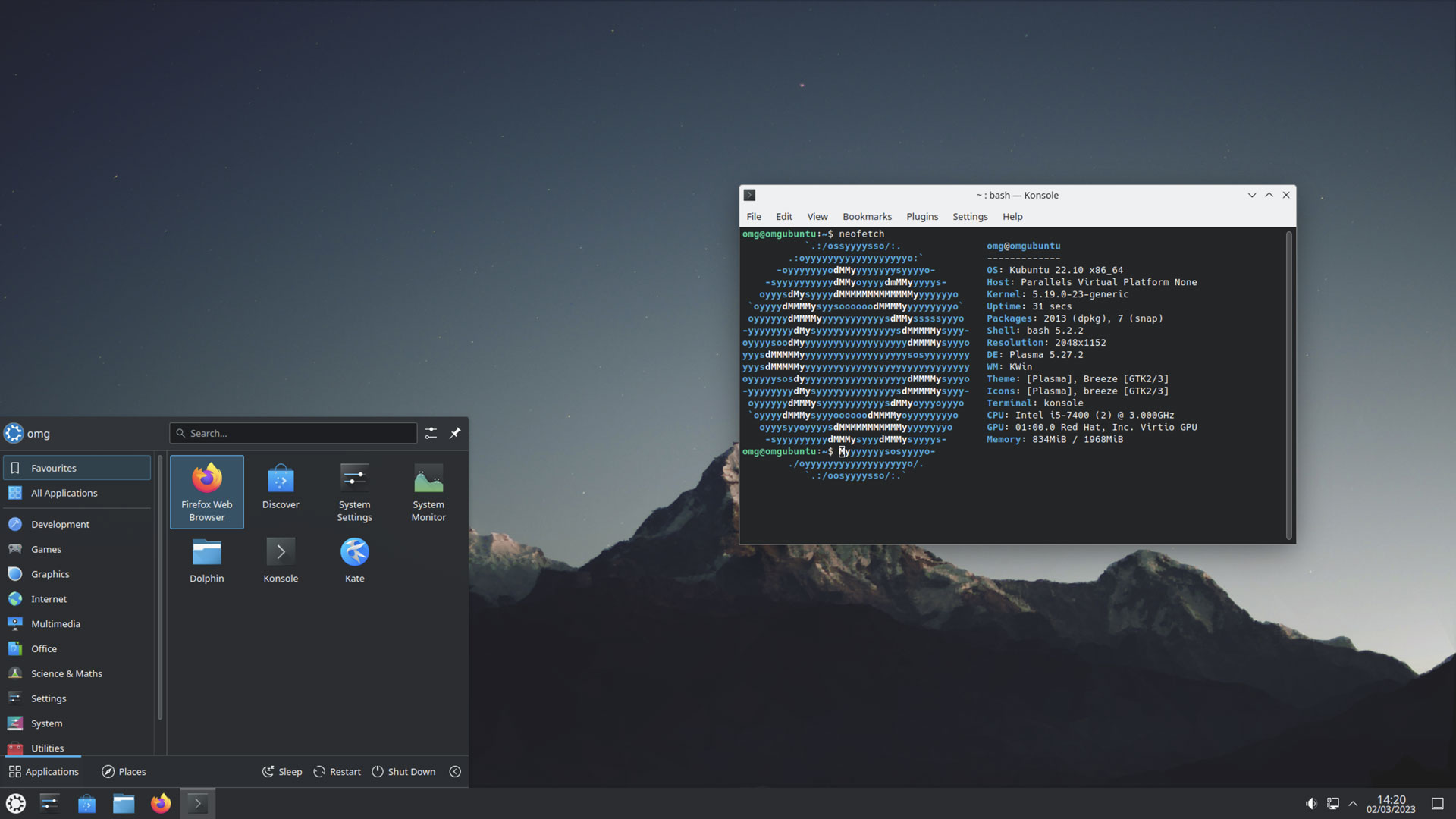Select the Konsole taskbar entry
Viewport: 1456px width, 819px height.
click(x=198, y=803)
